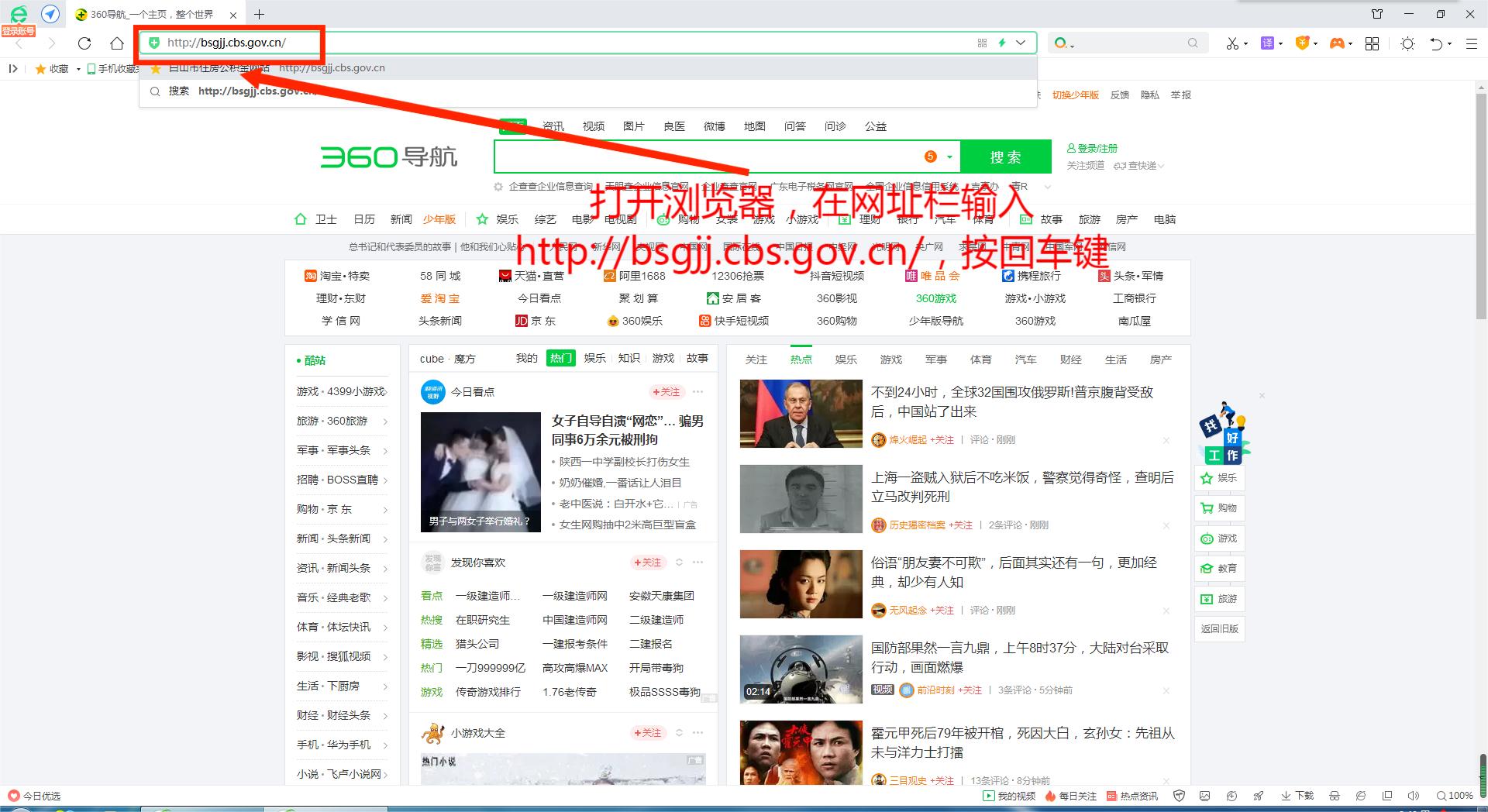Open 购物 shortcut in right floating sidebar
The width and height of the screenshot is (1488, 812).
tap(1220, 508)
